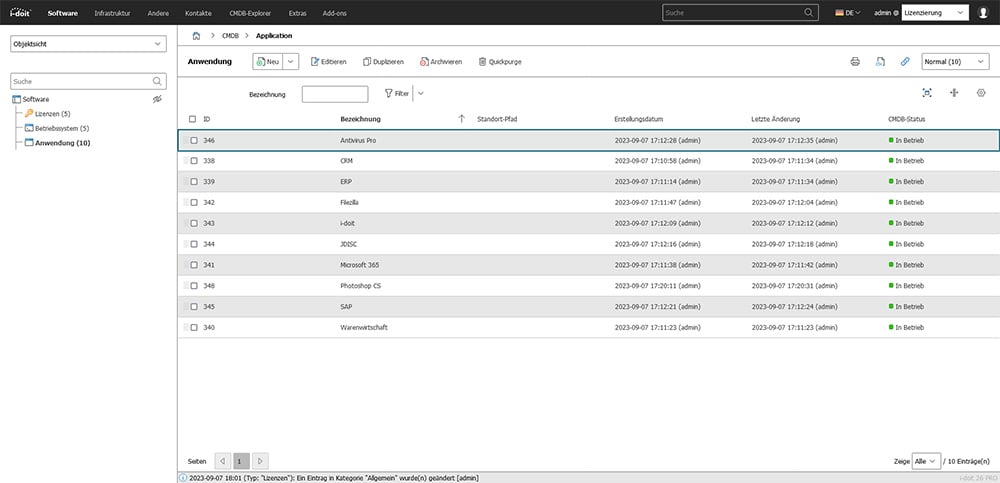Toggle hidden eye icon next to Software
This screenshot has height=483, width=1000.
click(x=158, y=99)
